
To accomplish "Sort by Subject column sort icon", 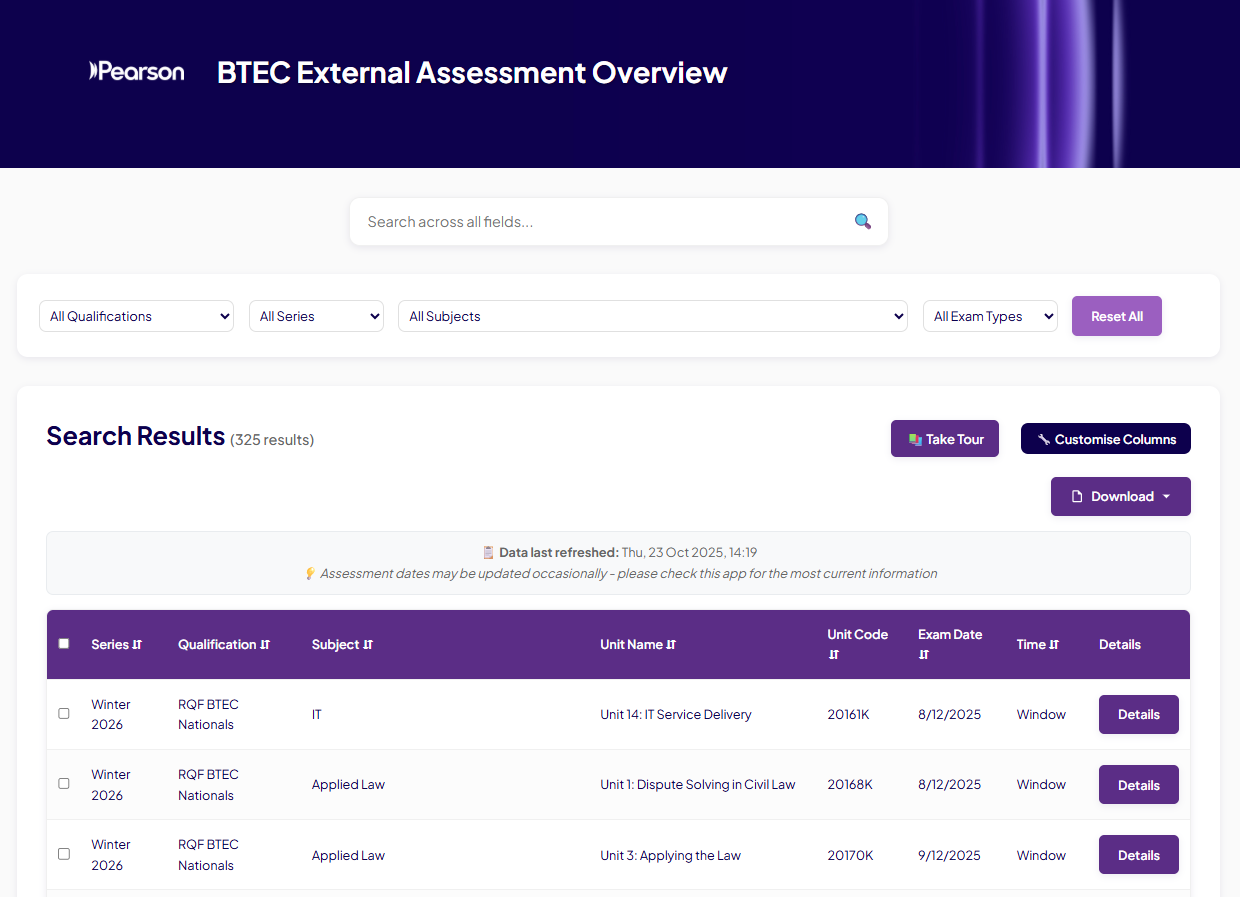I will [368, 645].
